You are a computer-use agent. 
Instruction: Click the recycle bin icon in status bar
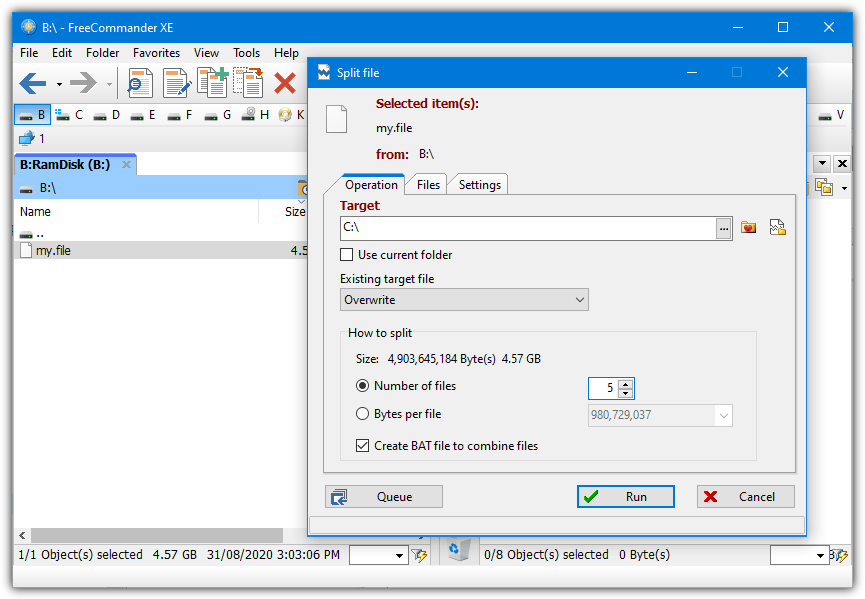click(x=458, y=550)
